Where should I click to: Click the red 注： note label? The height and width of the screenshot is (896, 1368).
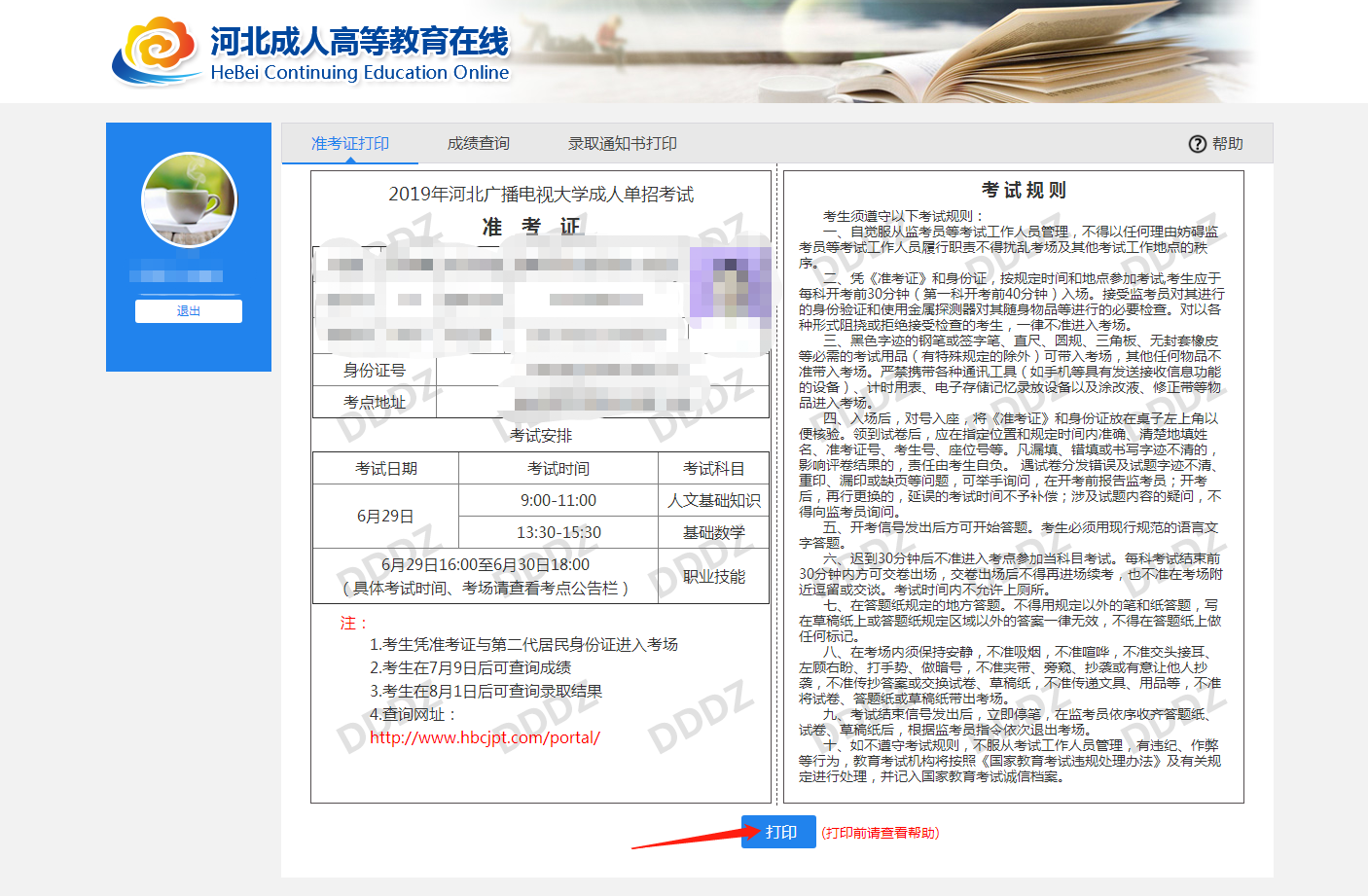coord(353,623)
